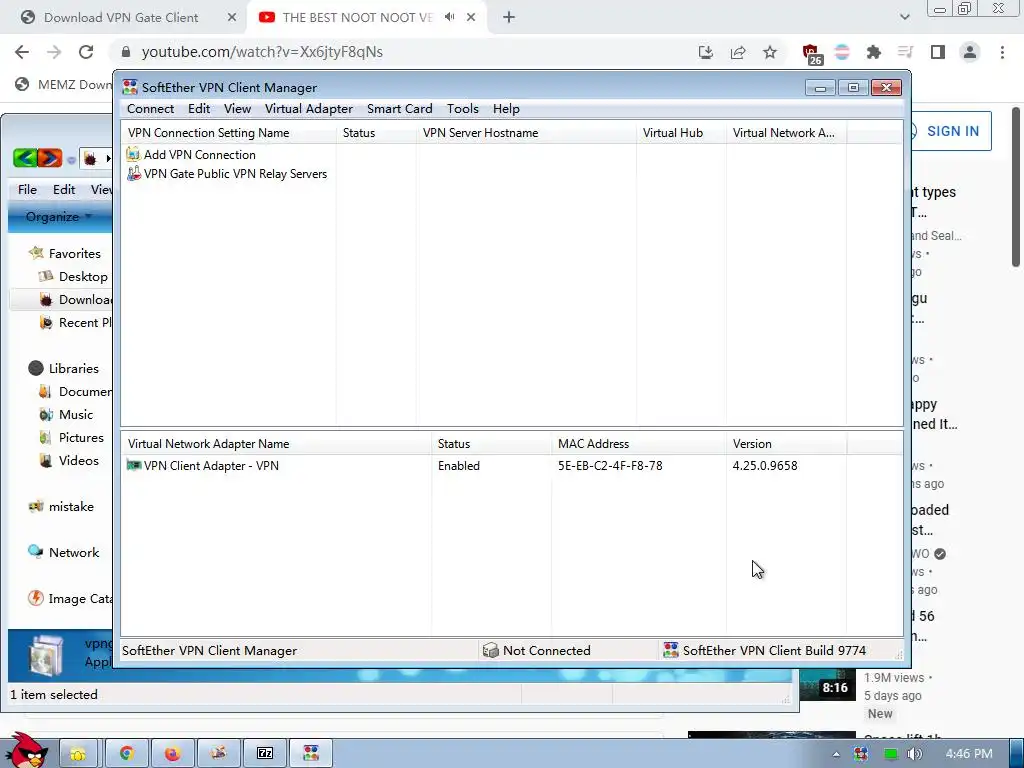The width and height of the screenshot is (1024, 768).
Task: Open Chrome from the taskbar
Action: 127,754
